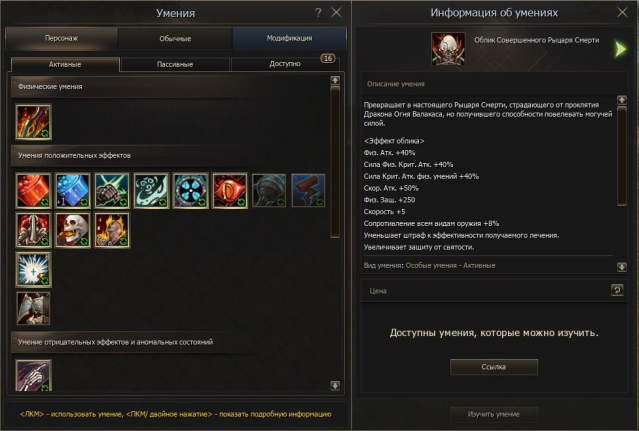639x431 pixels.
Task: Activate the blue potion buff skill
Action: click(73, 190)
